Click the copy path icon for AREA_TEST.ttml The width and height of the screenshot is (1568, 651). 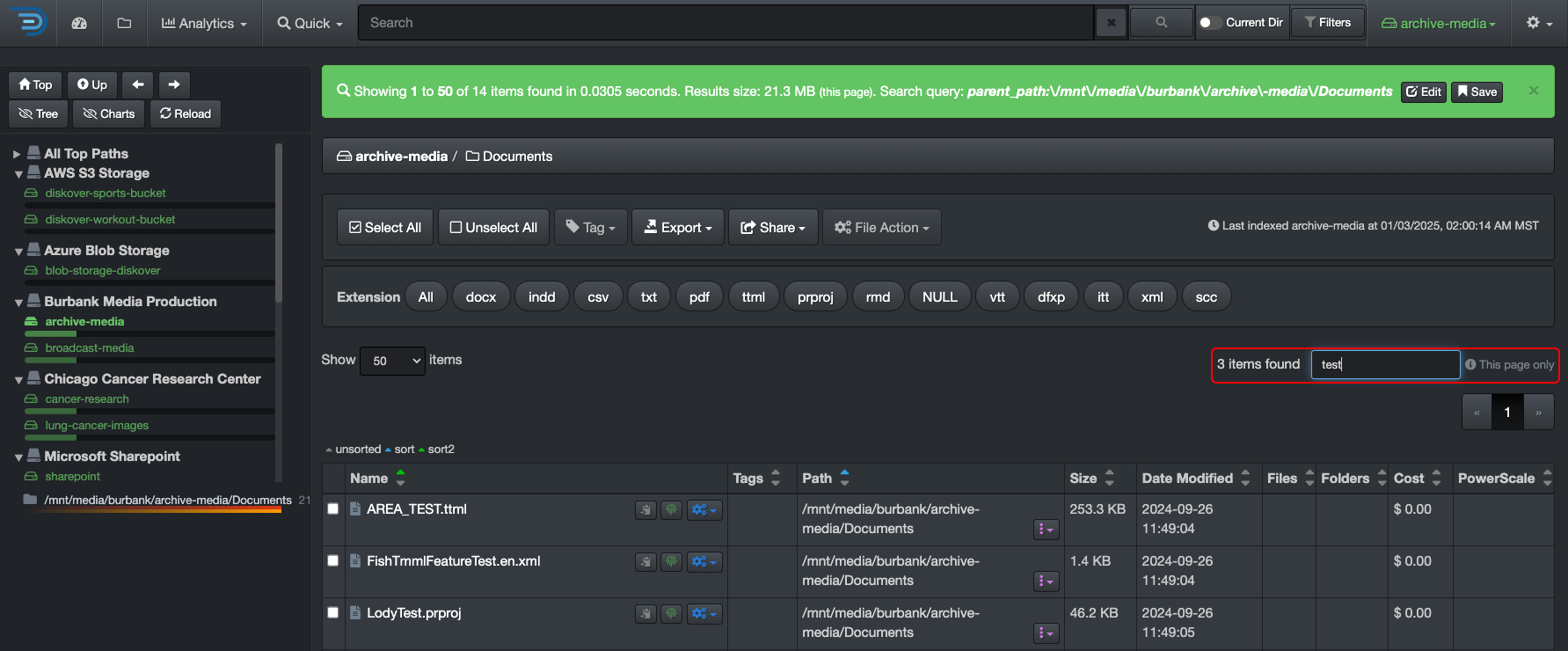point(645,510)
